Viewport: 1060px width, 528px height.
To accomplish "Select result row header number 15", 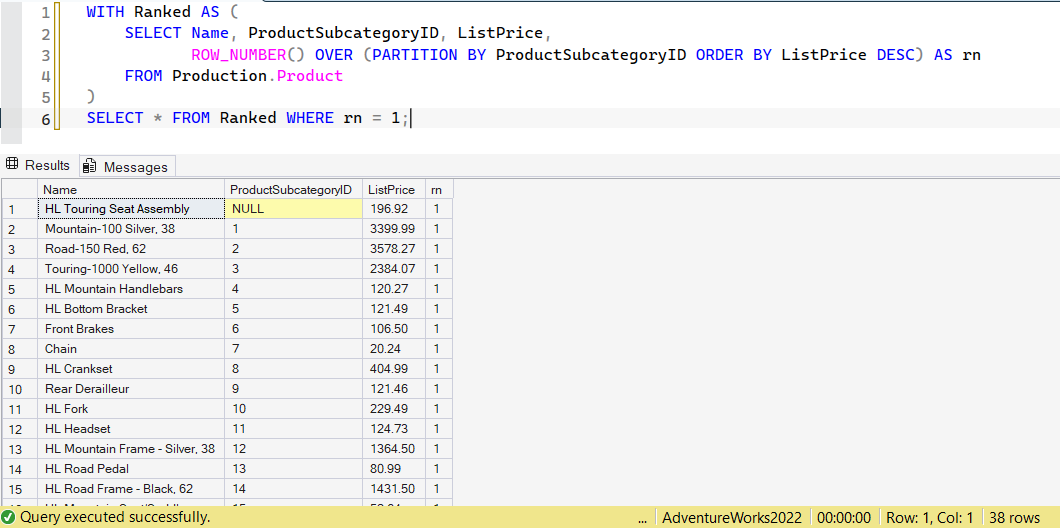I will (x=20, y=488).
